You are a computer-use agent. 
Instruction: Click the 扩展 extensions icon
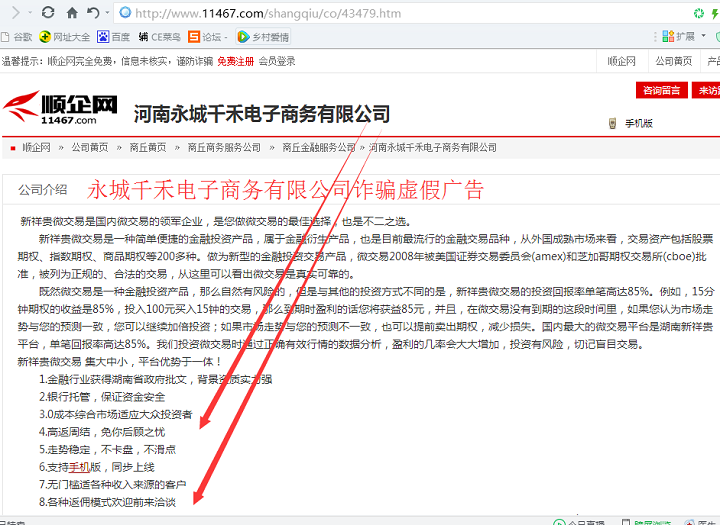tap(668, 36)
